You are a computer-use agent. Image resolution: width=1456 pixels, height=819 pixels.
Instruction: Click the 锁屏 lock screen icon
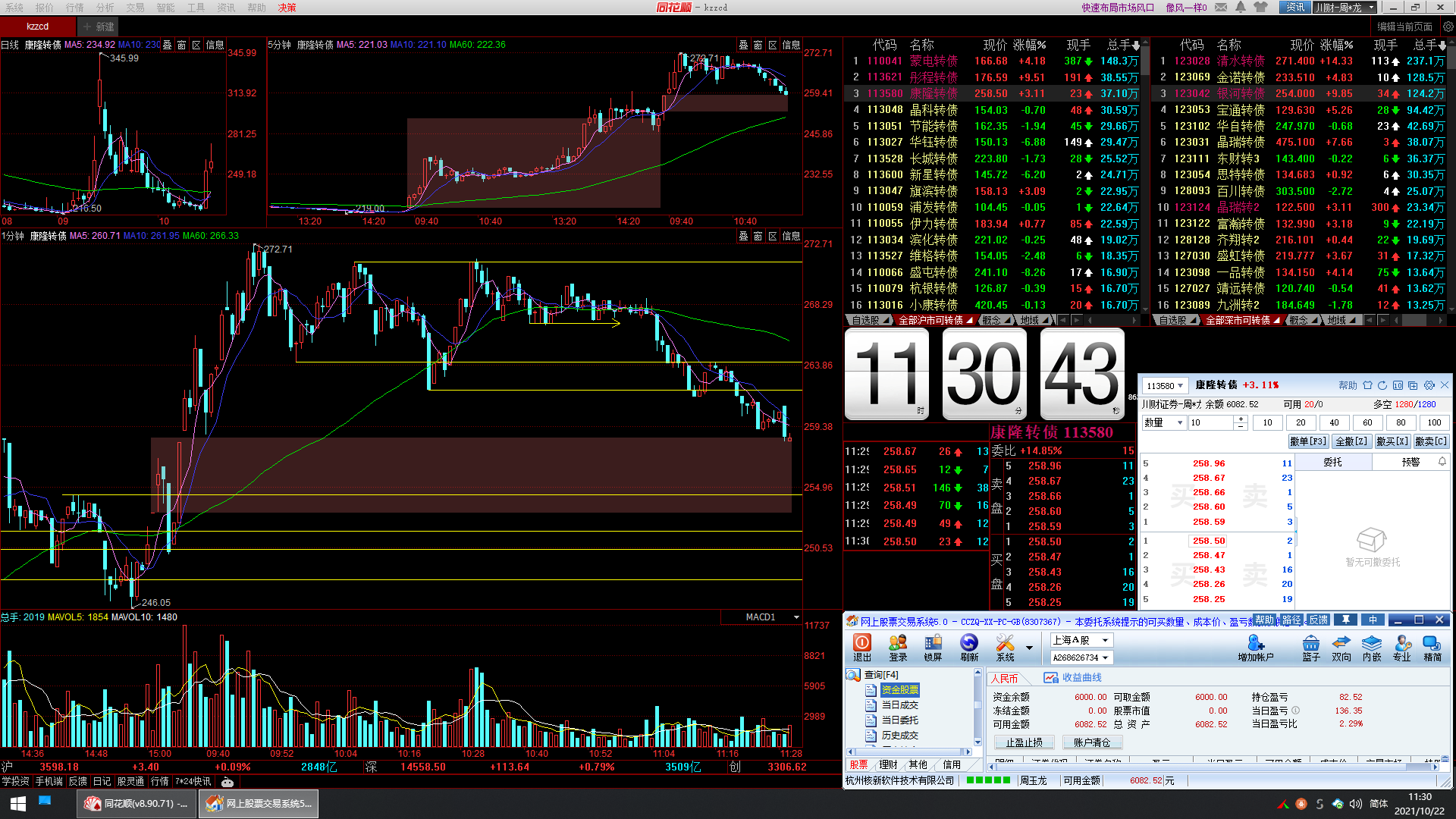click(x=933, y=648)
